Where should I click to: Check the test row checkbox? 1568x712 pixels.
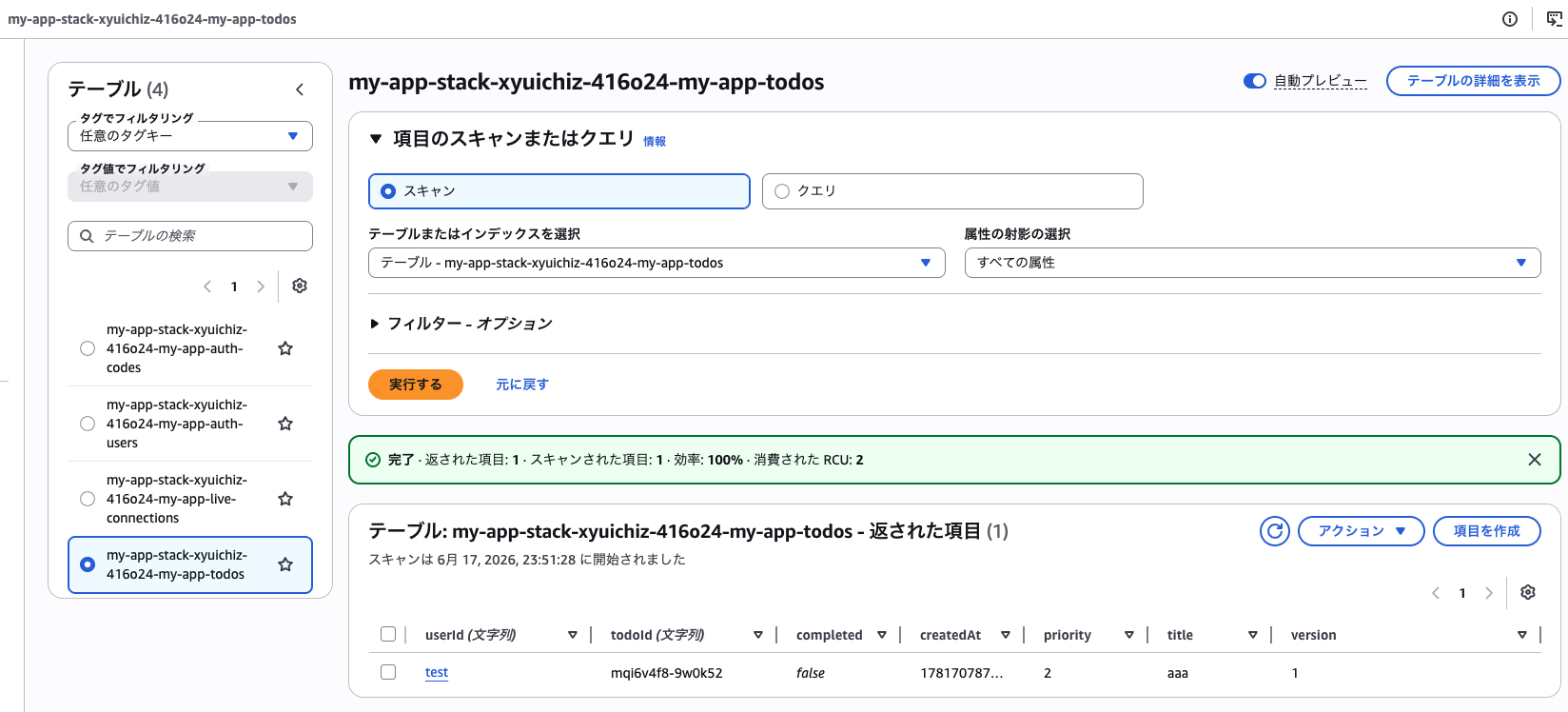tap(388, 672)
